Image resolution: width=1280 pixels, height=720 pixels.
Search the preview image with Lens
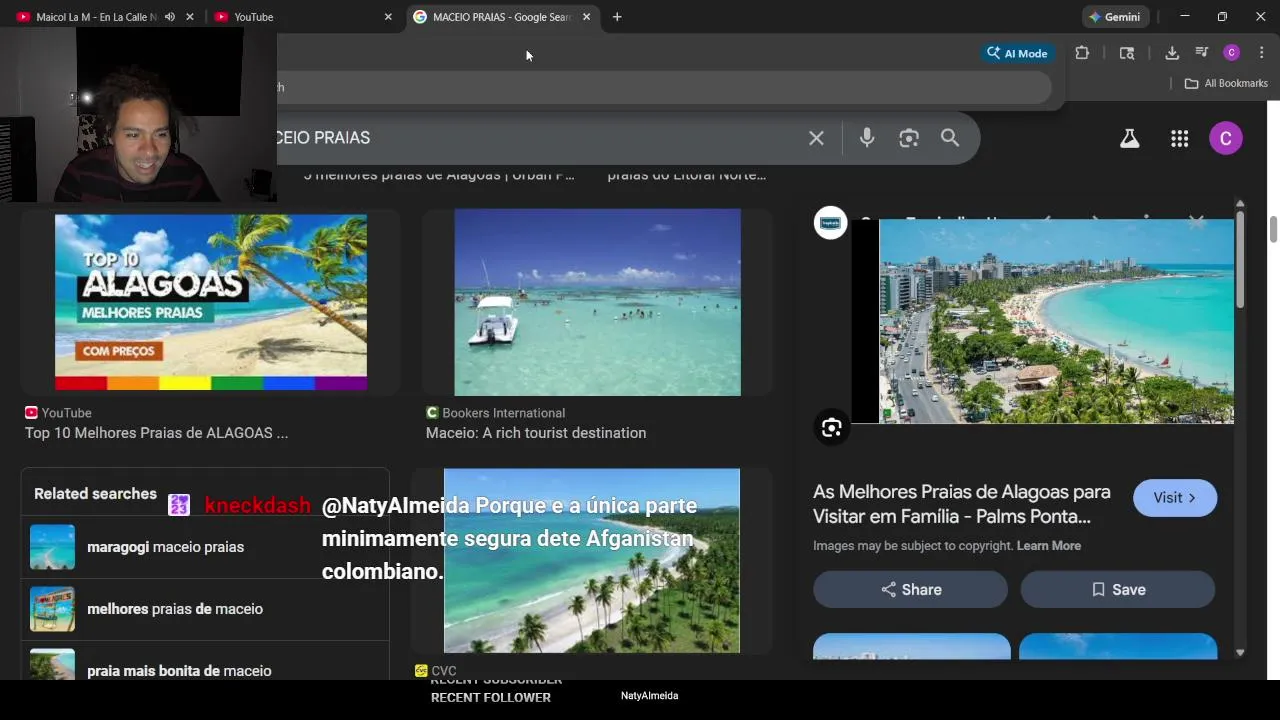(x=831, y=428)
